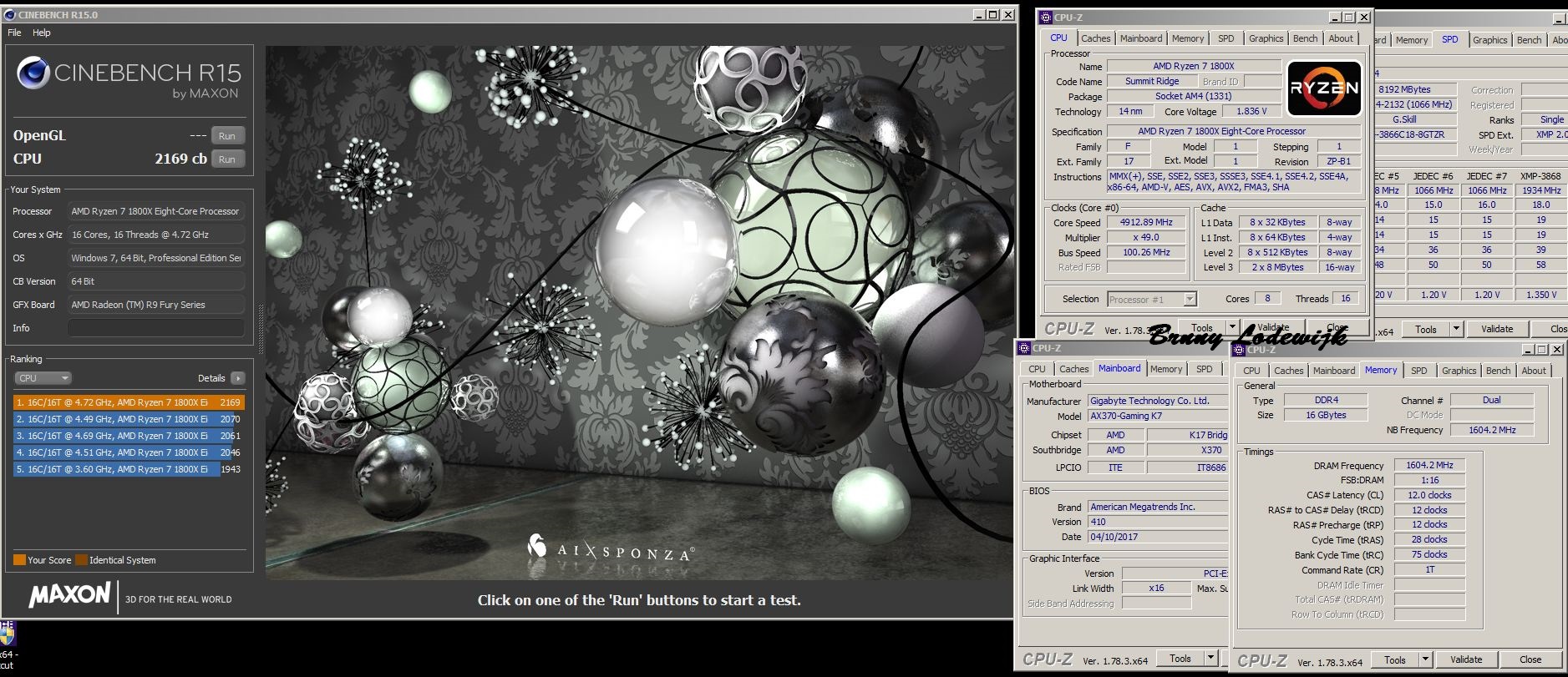Open the File menu in Cinebench
The image size is (1568, 677).
tap(15, 33)
